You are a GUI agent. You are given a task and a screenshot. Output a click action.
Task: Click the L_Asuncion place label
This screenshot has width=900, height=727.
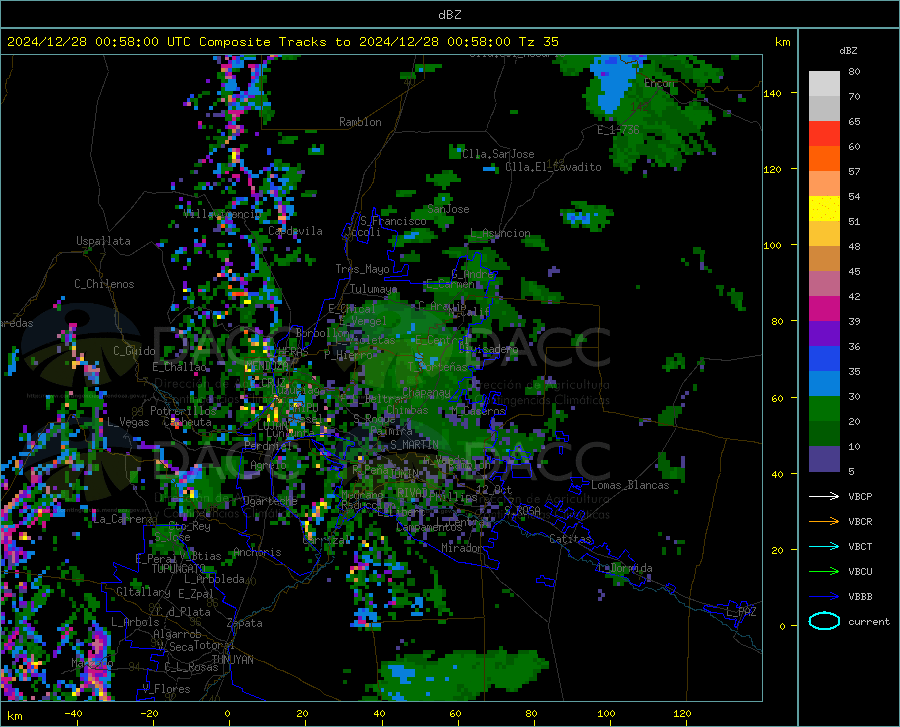(x=500, y=233)
